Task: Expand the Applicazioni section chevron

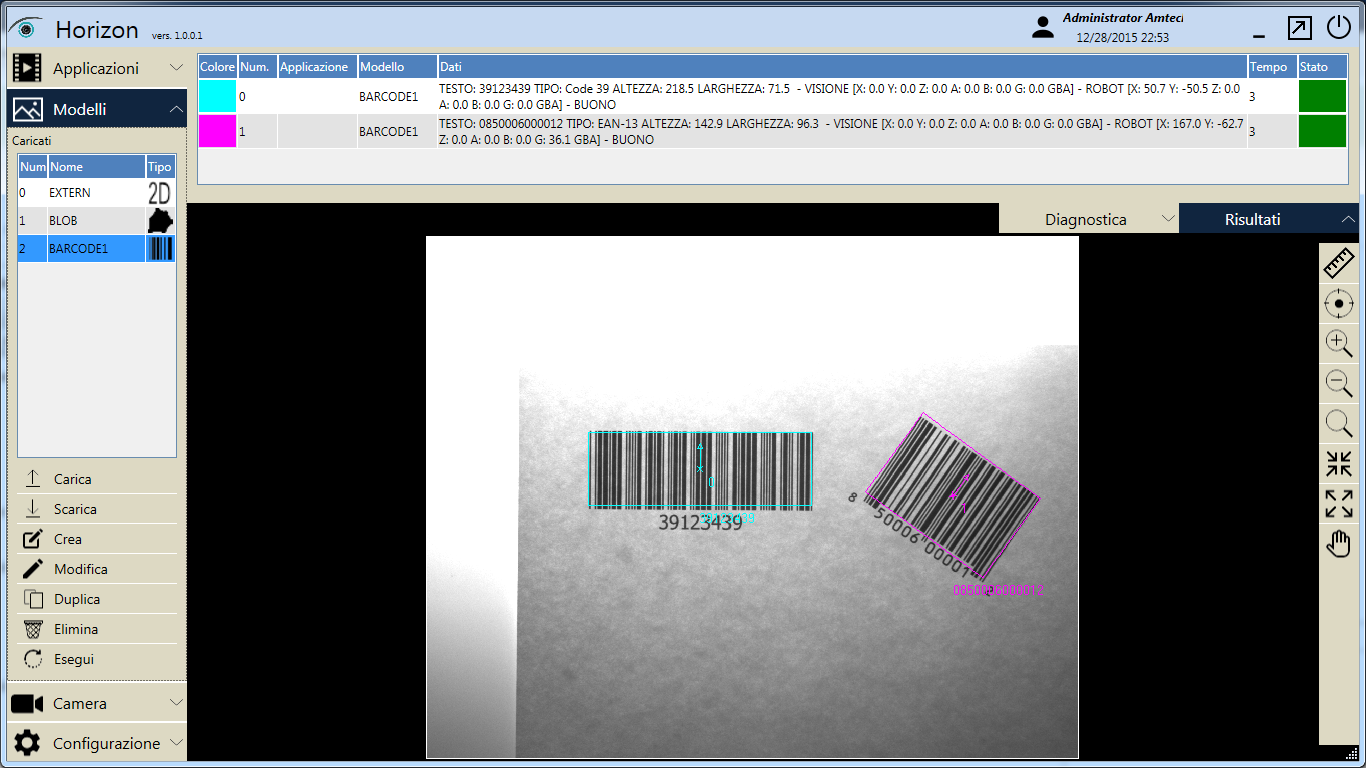Action: click(177, 68)
